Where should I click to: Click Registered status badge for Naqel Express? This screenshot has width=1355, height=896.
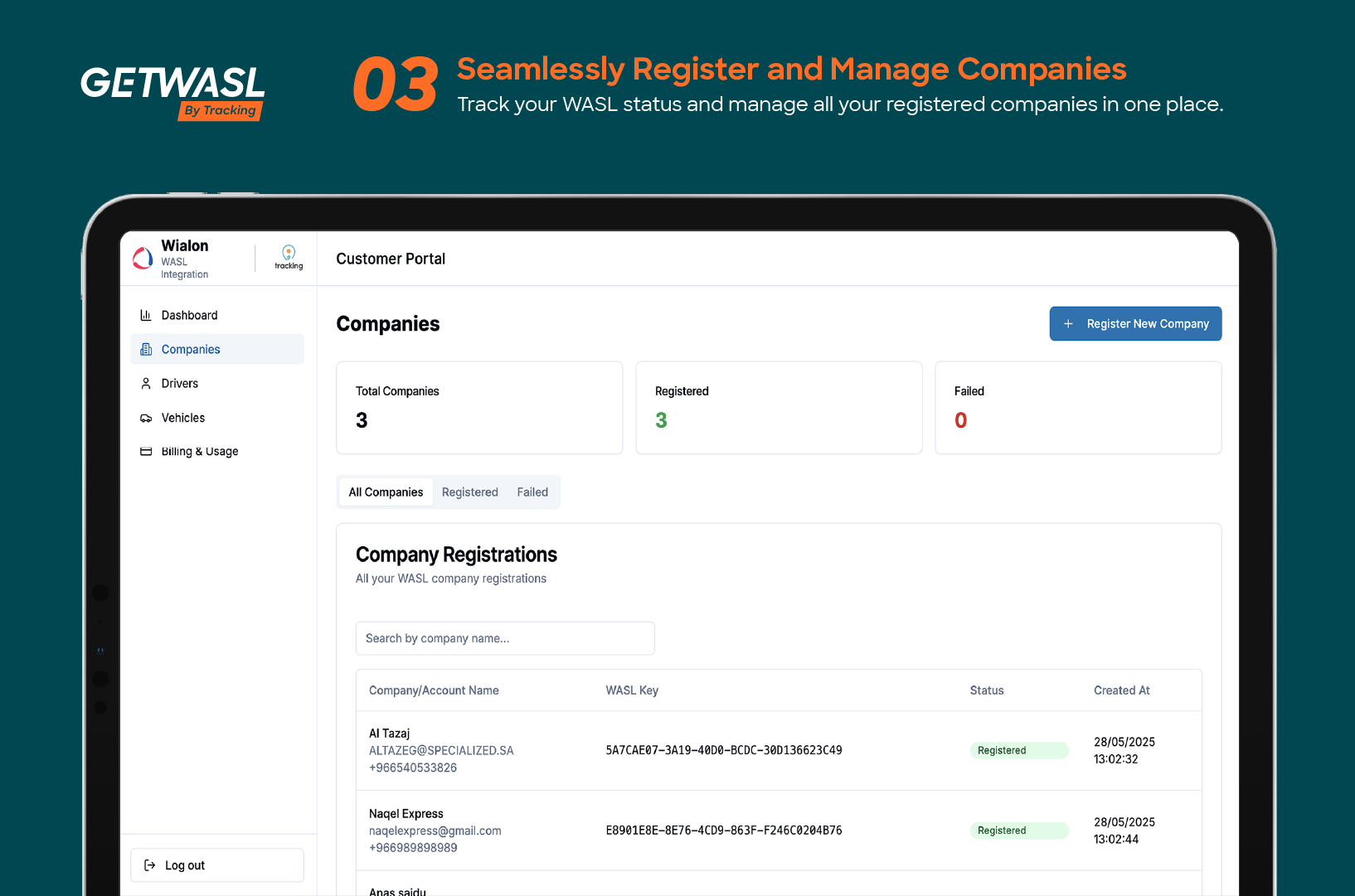[x=1019, y=831]
